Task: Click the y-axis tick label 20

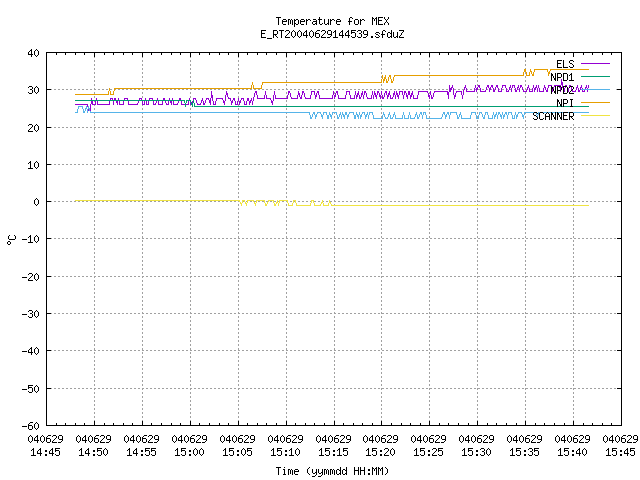Action: (33, 128)
